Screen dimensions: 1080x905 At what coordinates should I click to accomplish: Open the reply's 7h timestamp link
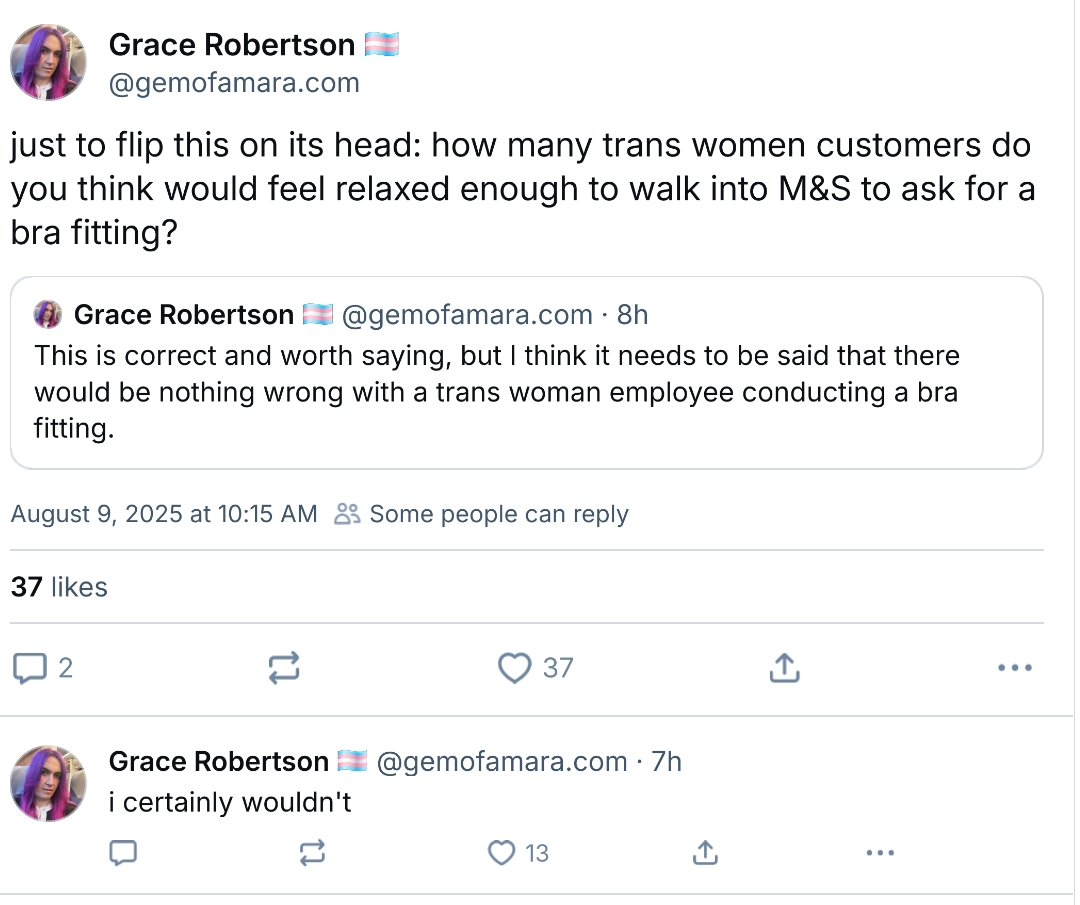coord(666,762)
